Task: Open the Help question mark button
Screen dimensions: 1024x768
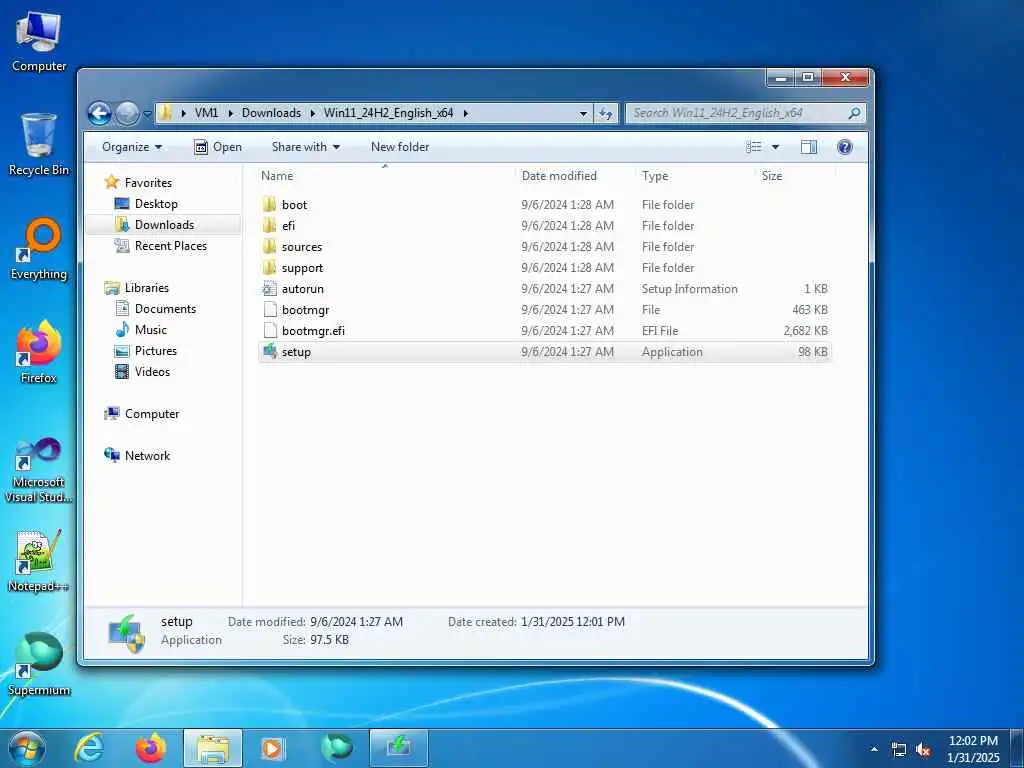Action: (844, 147)
